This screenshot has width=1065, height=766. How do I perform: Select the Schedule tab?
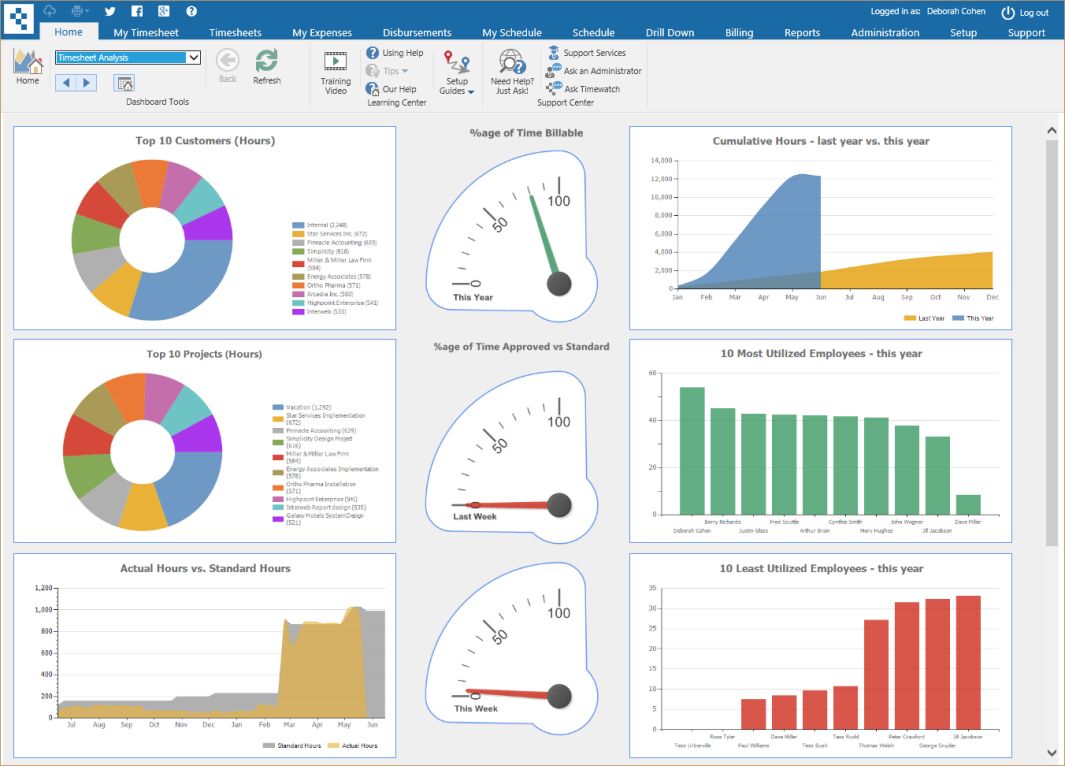594,33
